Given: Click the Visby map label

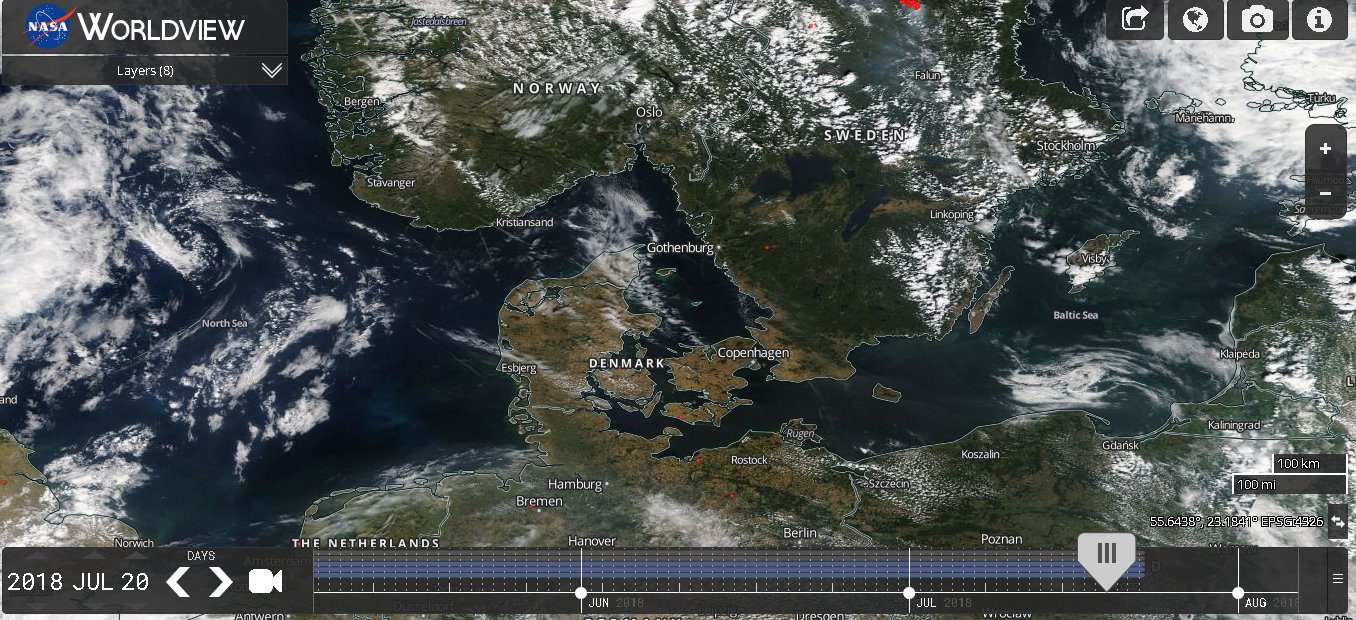Looking at the screenshot, I should click(1095, 258).
